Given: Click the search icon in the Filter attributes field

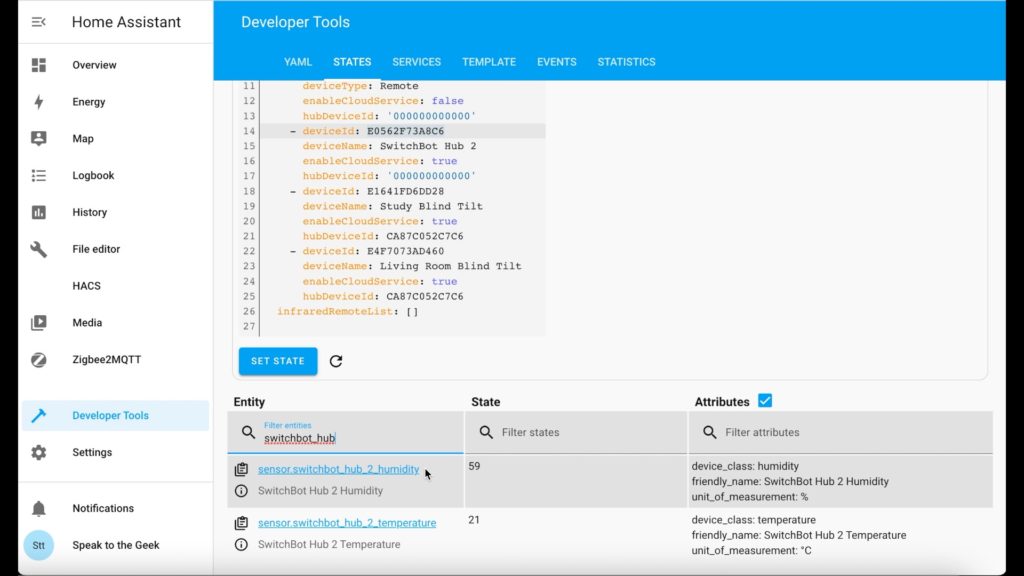Looking at the screenshot, I should click(710, 432).
